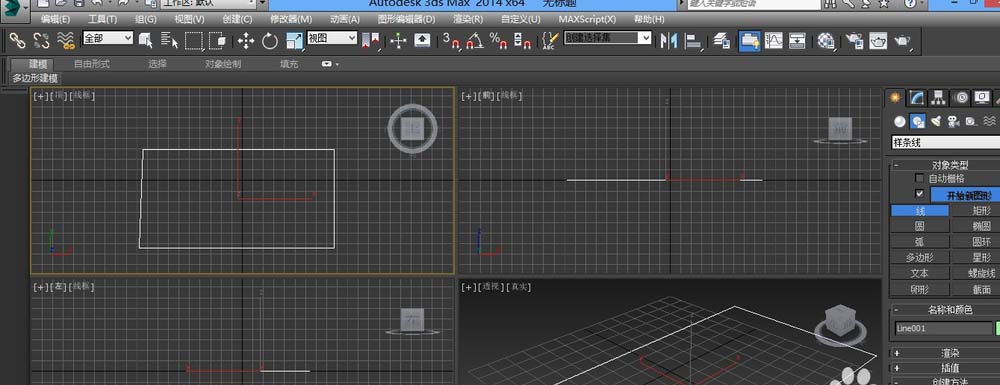Click Use Pivot Point Center icon
The image size is (1000, 385).
[371, 41]
